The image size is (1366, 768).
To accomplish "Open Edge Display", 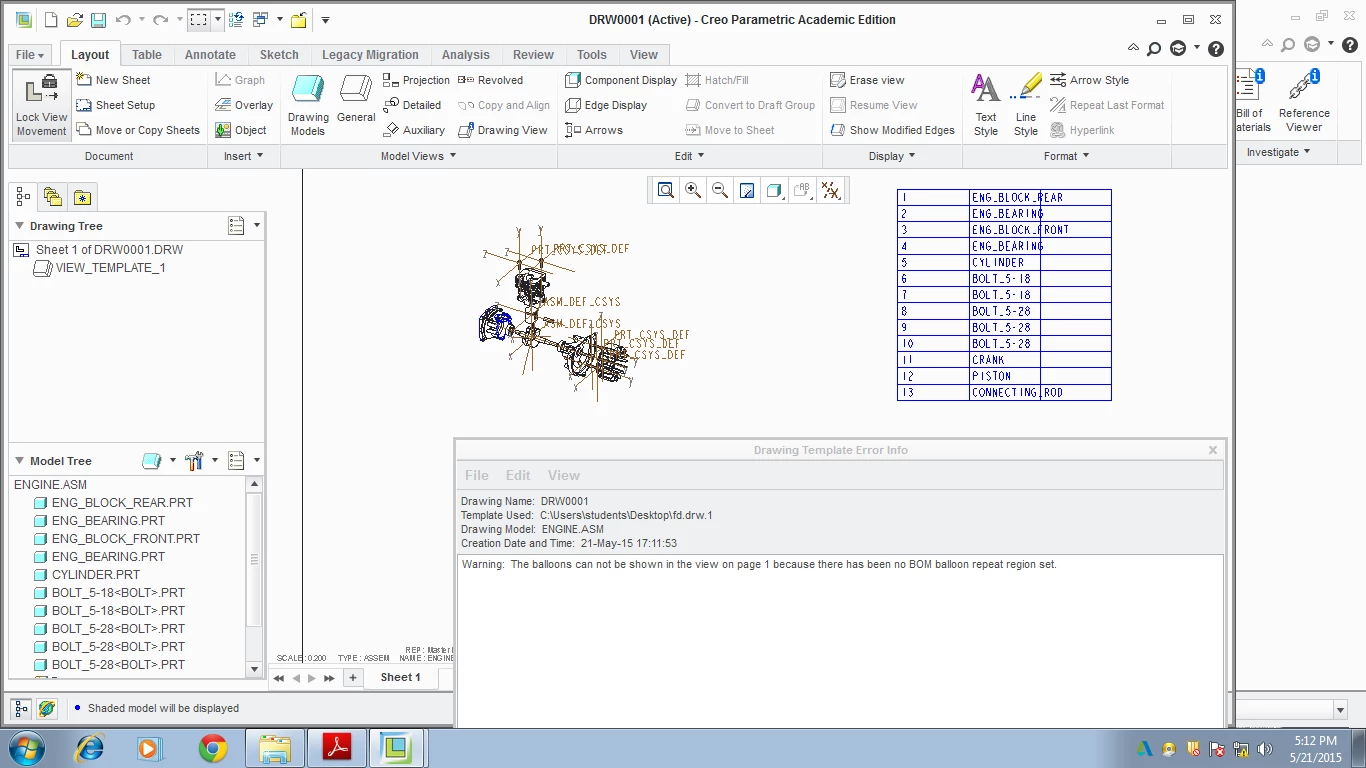I will 606,105.
